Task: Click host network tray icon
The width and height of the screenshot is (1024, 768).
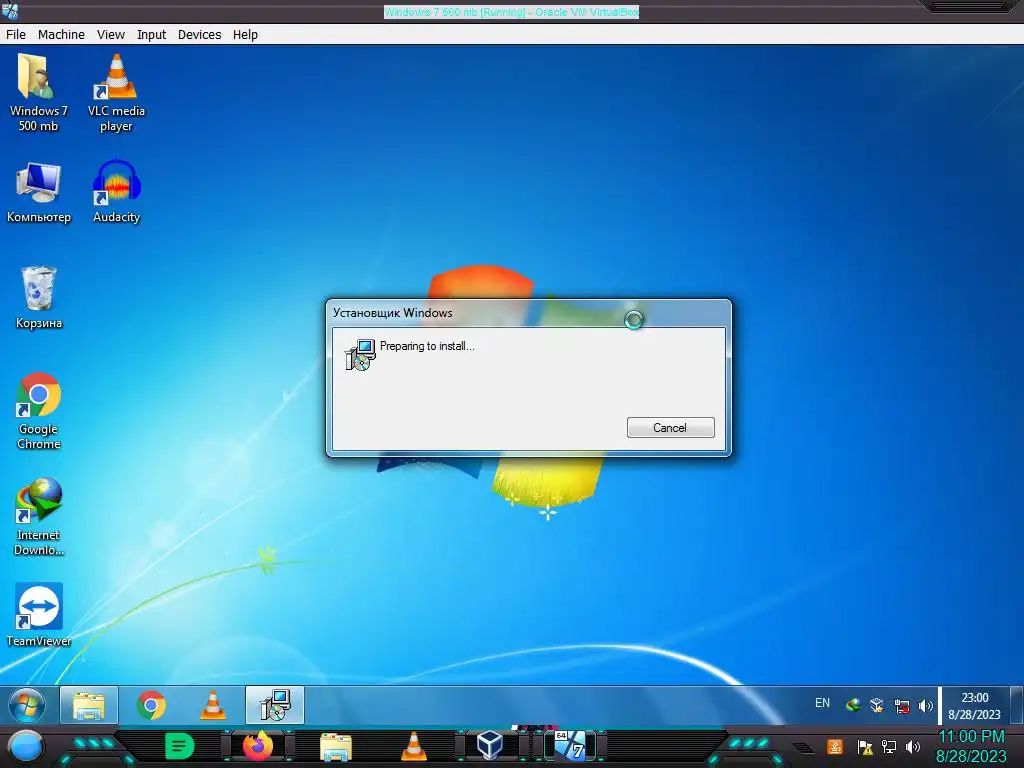Action: [x=889, y=746]
